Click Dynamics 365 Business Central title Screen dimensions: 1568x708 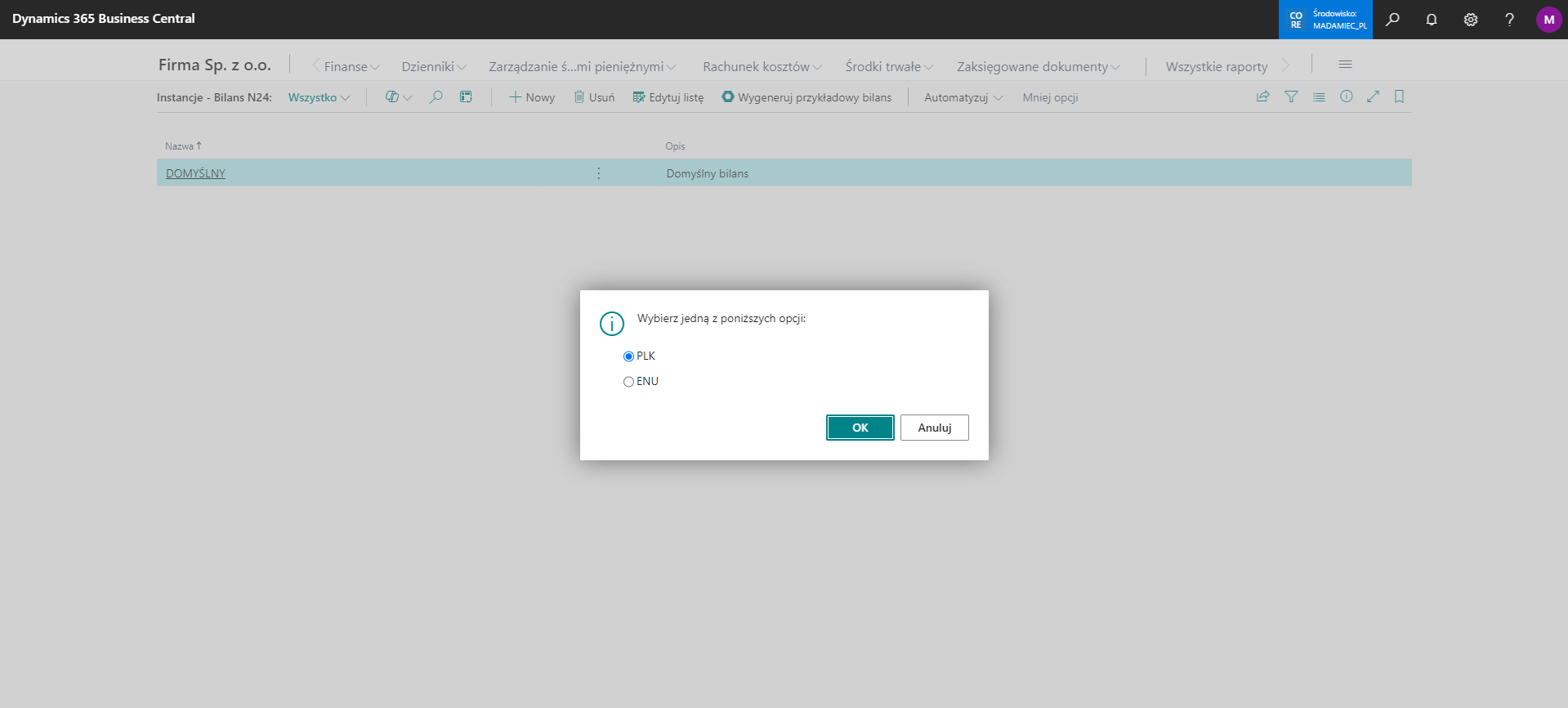pyautogui.click(x=104, y=19)
